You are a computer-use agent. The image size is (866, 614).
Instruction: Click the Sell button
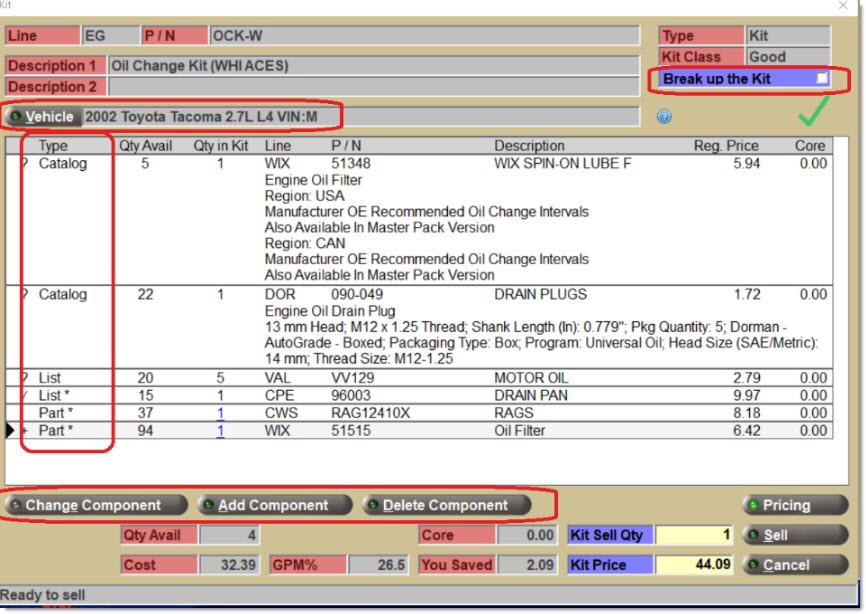[x=794, y=535]
